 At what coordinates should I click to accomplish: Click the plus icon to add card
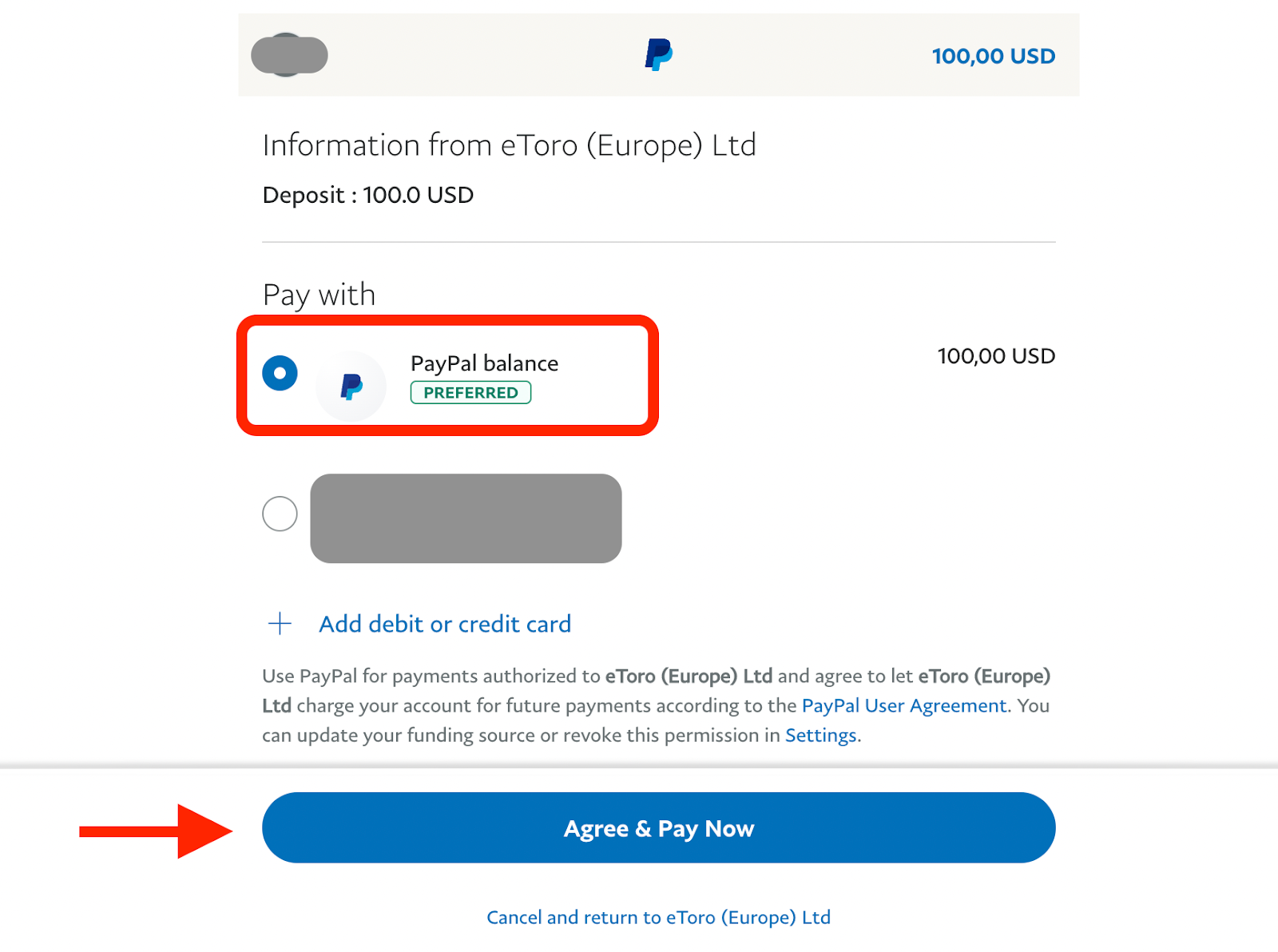click(280, 624)
